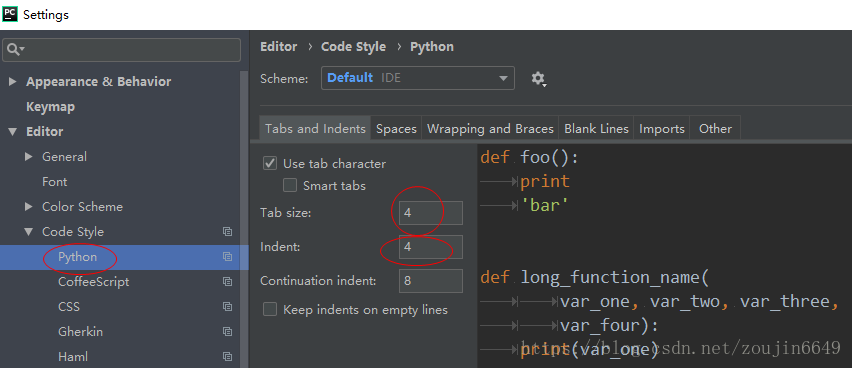Click copy icon beside Haml
Screen dimensions: 852x368
tap(228, 357)
